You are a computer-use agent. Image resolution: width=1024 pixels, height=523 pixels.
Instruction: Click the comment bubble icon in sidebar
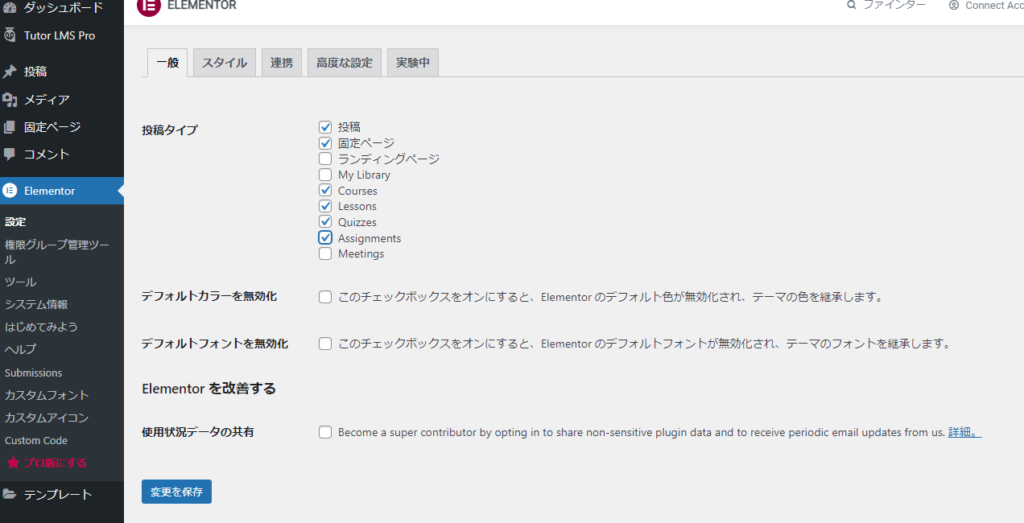click(x=9, y=154)
